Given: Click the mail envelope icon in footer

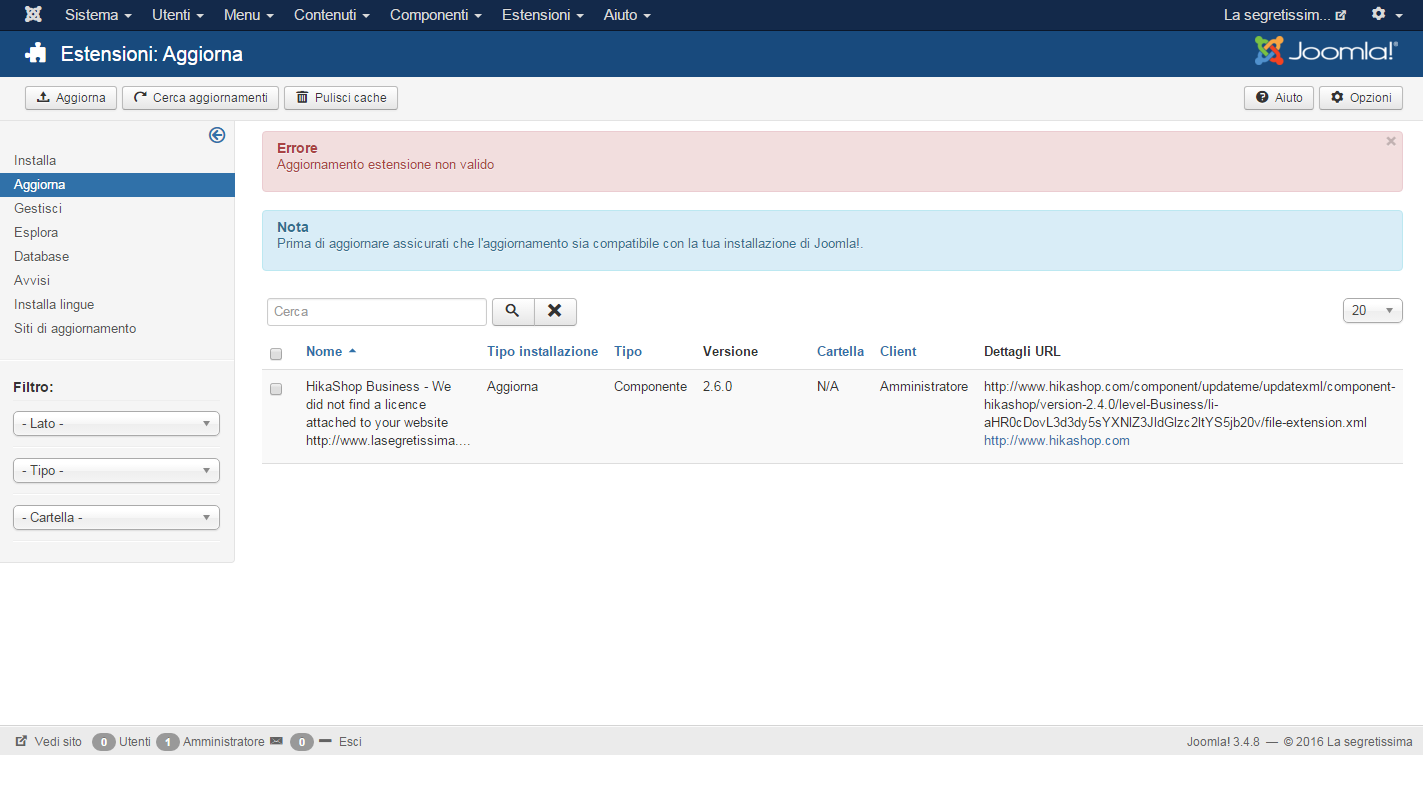Looking at the screenshot, I should pyautogui.click(x=276, y=741).
